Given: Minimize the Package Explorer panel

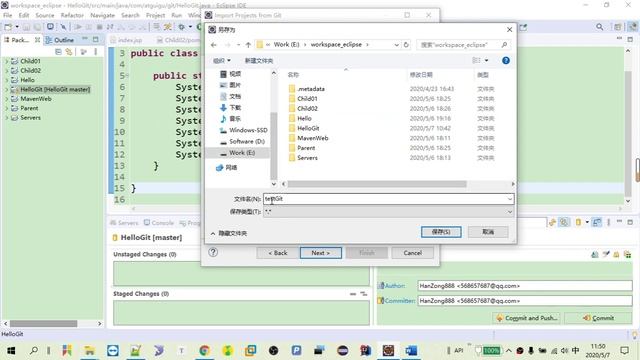Looking at the screenshot, I should [x=85, y=39].
